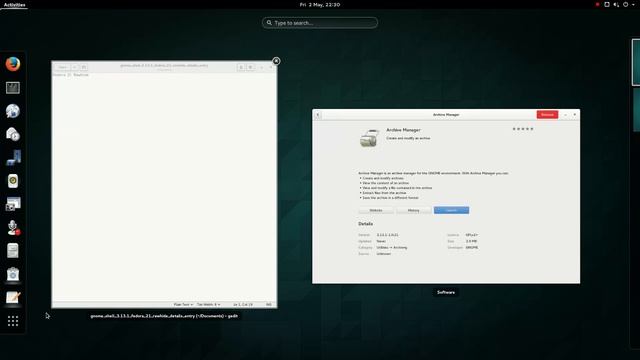Show all applications grid
This screenshot has height=360, width=640.
13,321
